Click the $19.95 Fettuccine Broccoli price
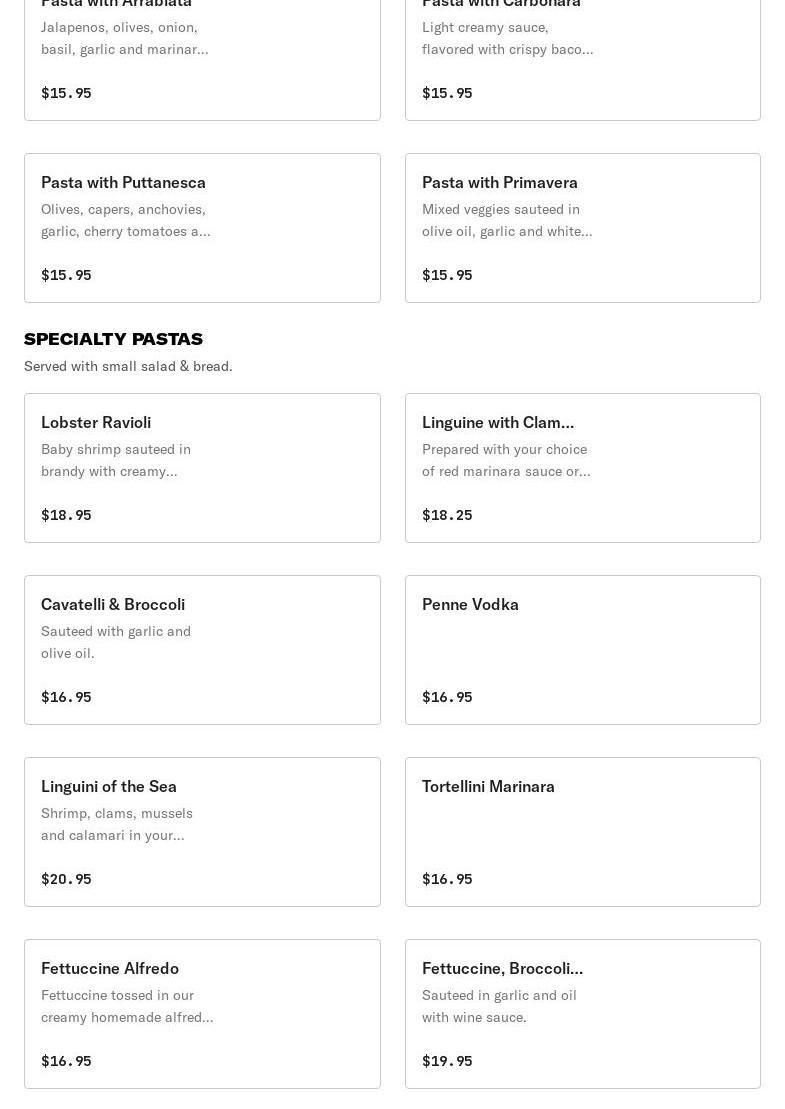Screen dimensions: 785x1109 coord(447,1061)
